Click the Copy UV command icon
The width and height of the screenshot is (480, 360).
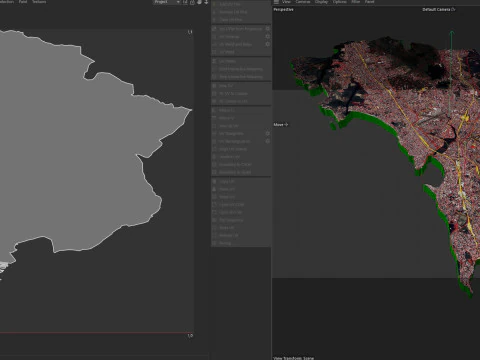pos(215,181)
